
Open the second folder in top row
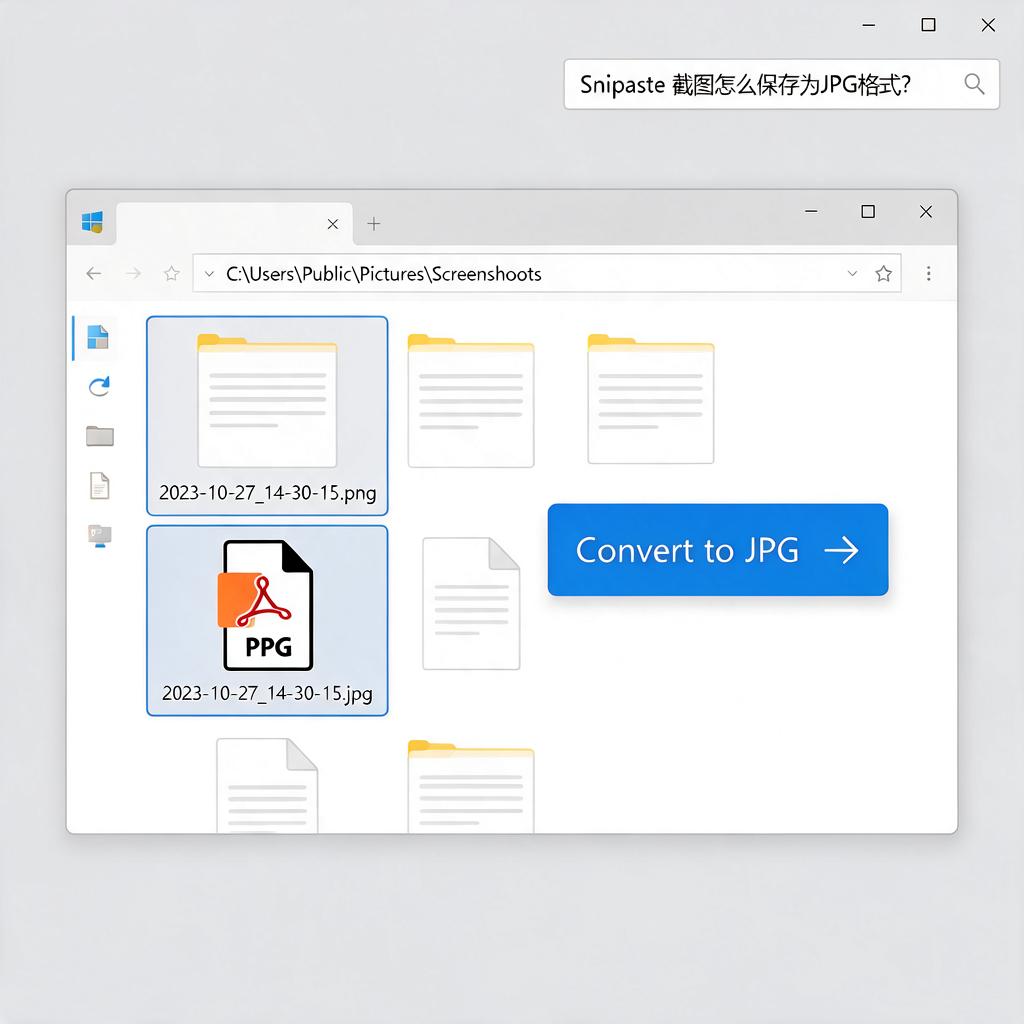471,400
